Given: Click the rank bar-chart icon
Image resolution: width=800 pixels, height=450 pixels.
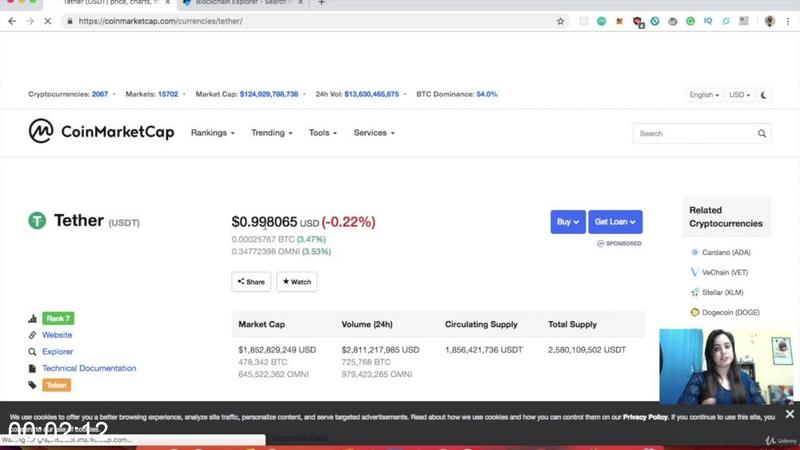Looking at the screenshot, I should tap(32, 318).
